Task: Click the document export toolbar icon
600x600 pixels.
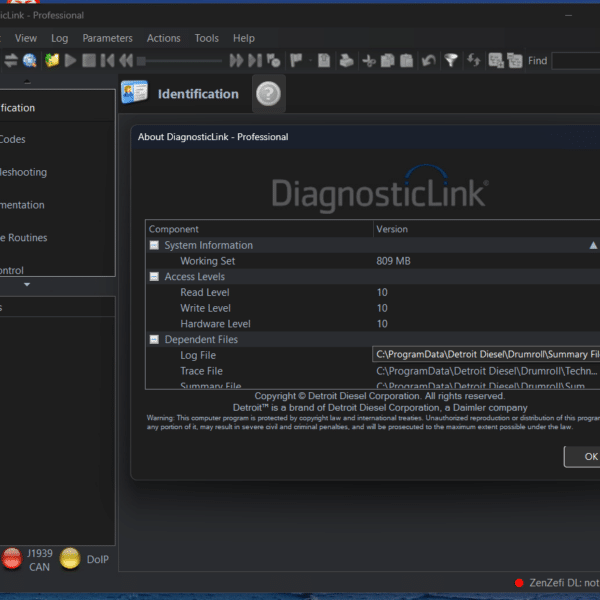Action: tap(324, 60)
